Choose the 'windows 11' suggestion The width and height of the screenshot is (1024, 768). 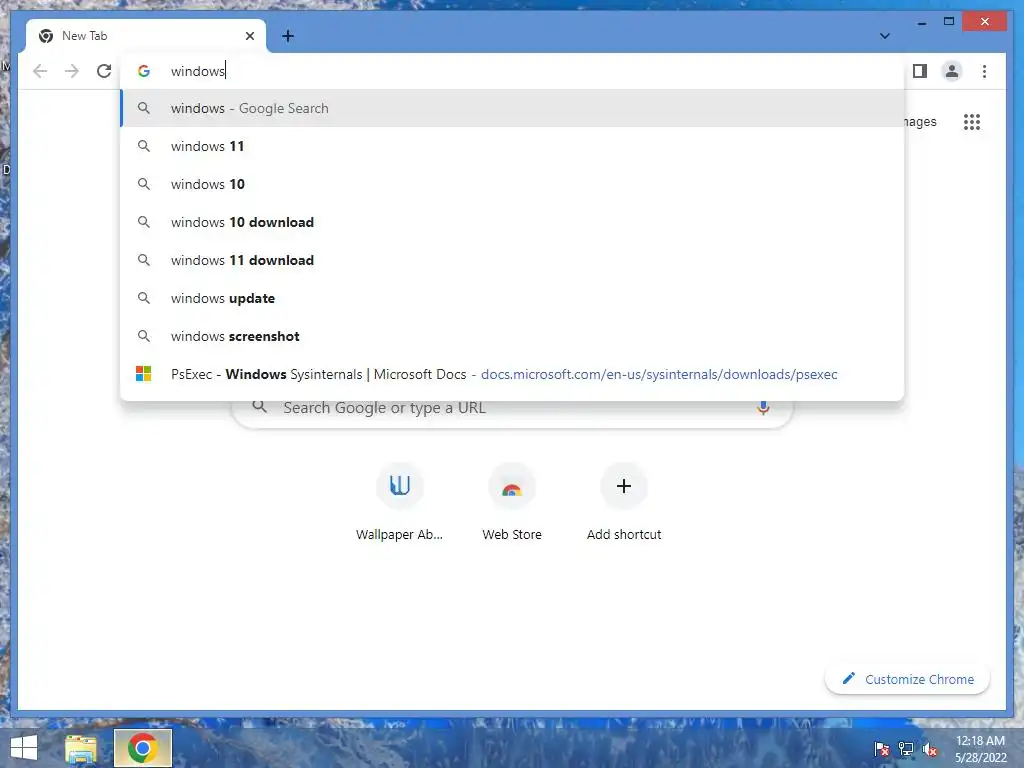pos(513,146)
